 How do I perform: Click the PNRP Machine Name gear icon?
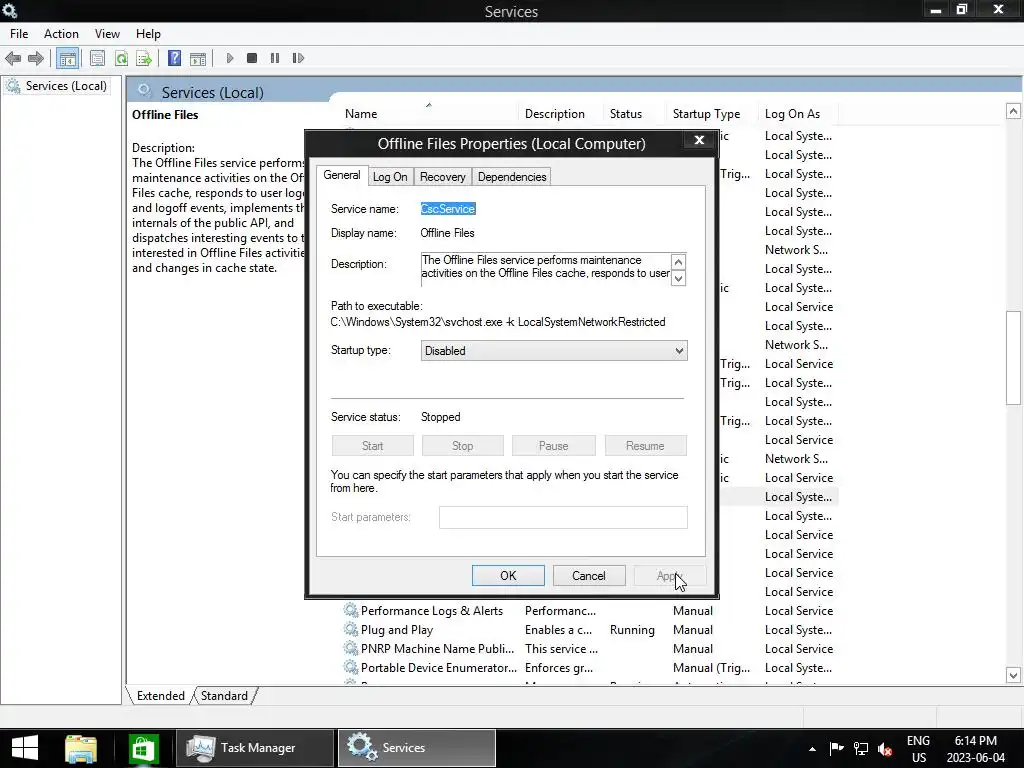pyautogui.click(x=351, y=648)
